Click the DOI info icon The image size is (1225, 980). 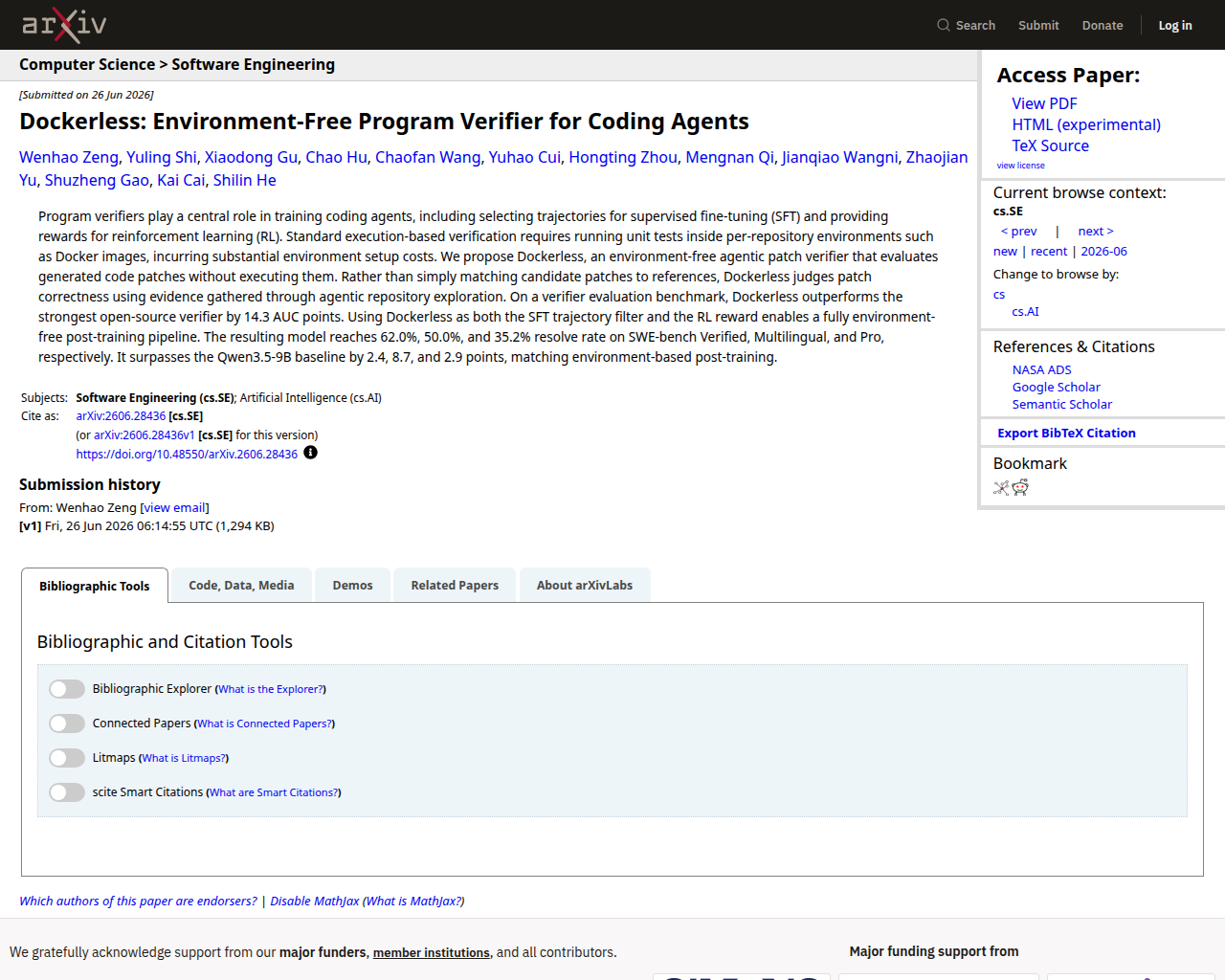coord(311,453)
